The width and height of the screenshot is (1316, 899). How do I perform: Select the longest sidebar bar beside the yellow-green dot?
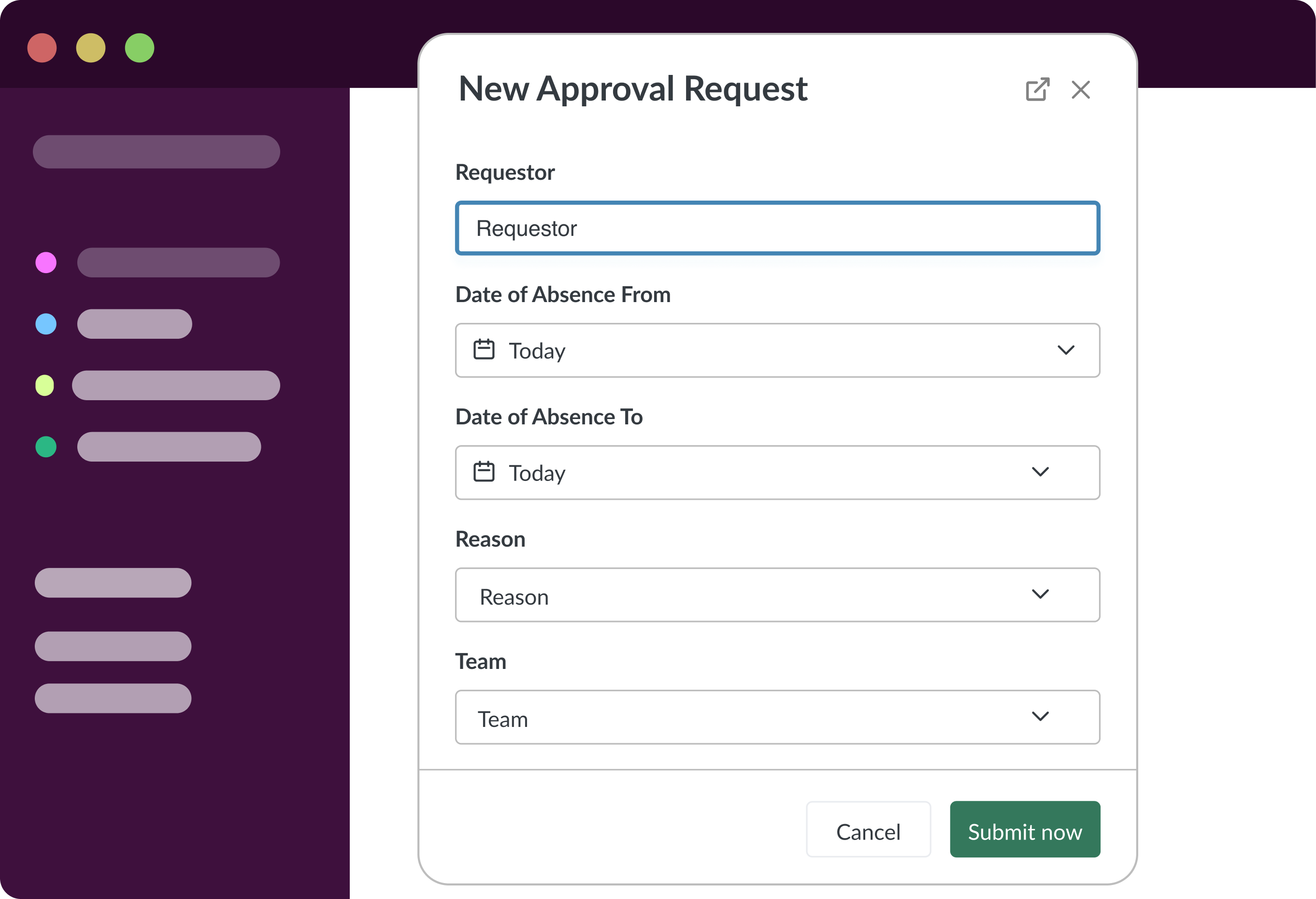click(x=176, y=385)
